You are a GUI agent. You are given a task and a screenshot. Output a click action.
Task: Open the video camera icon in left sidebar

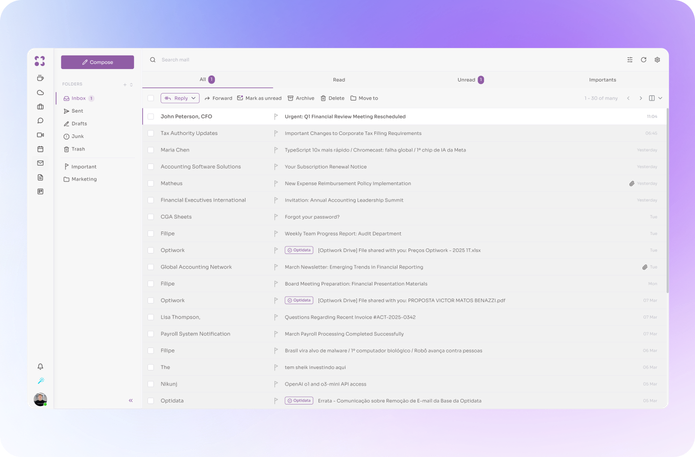point(40,134)
